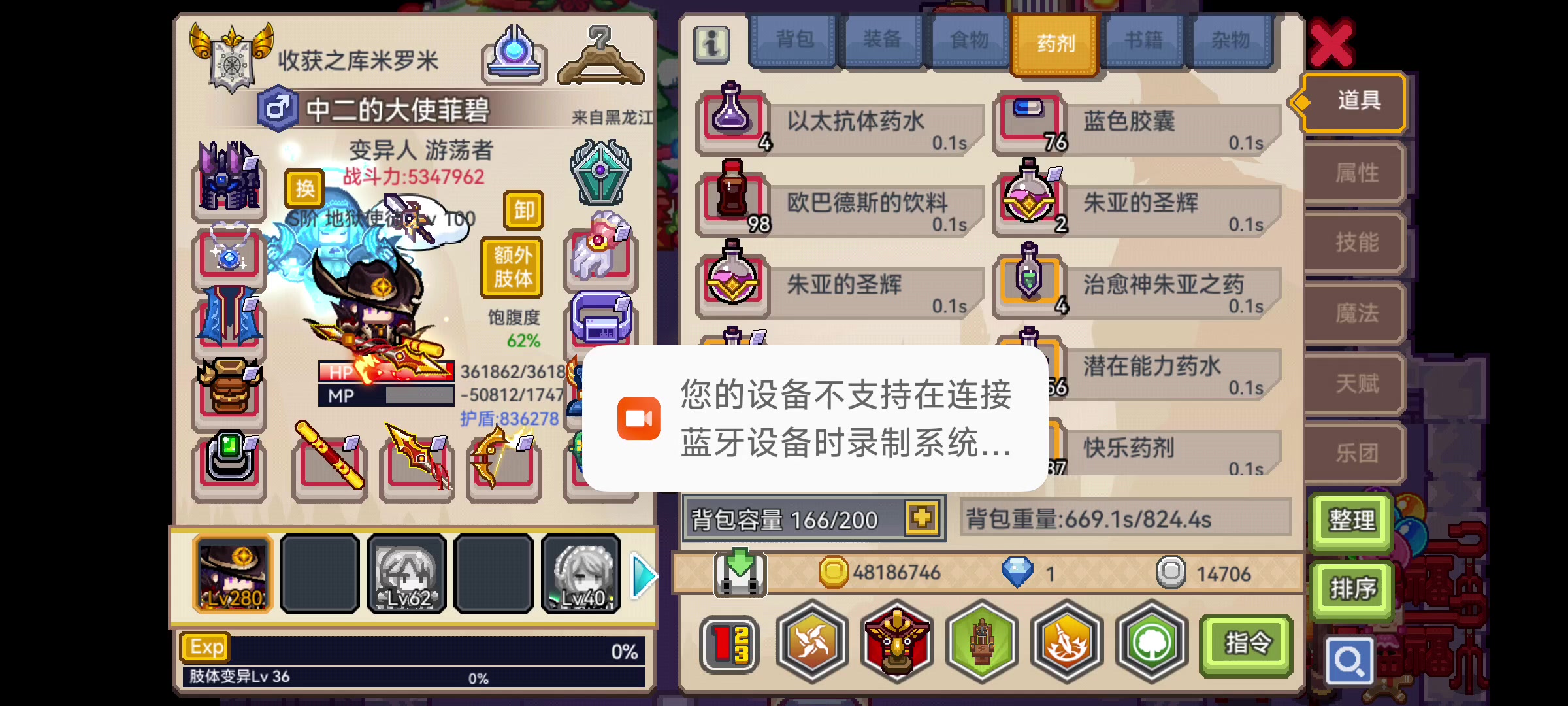The image size is (1568, 706).
Task: Click the 整理 organize button
Action: point(1352,520)
